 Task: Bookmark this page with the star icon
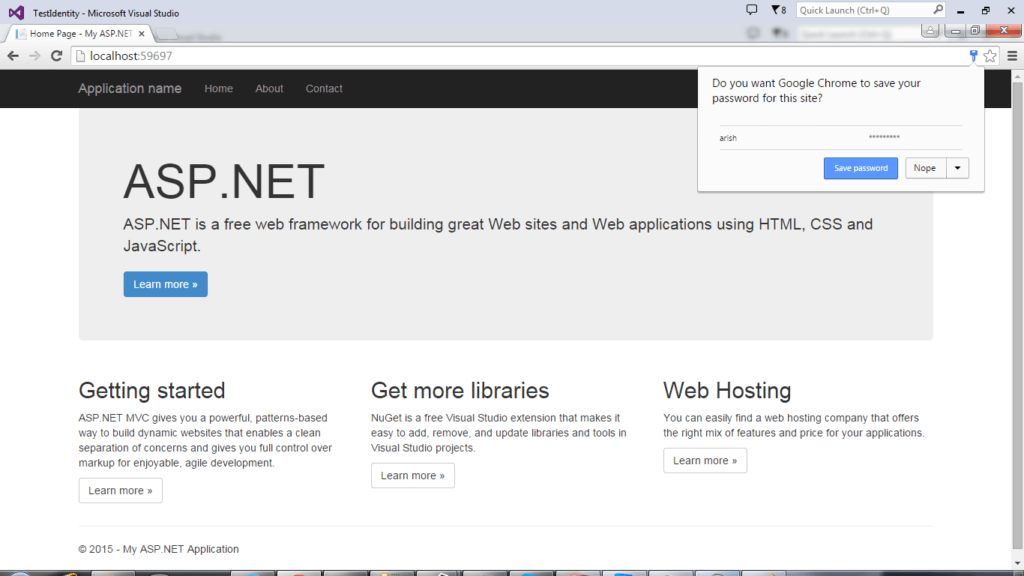(990, 56)
